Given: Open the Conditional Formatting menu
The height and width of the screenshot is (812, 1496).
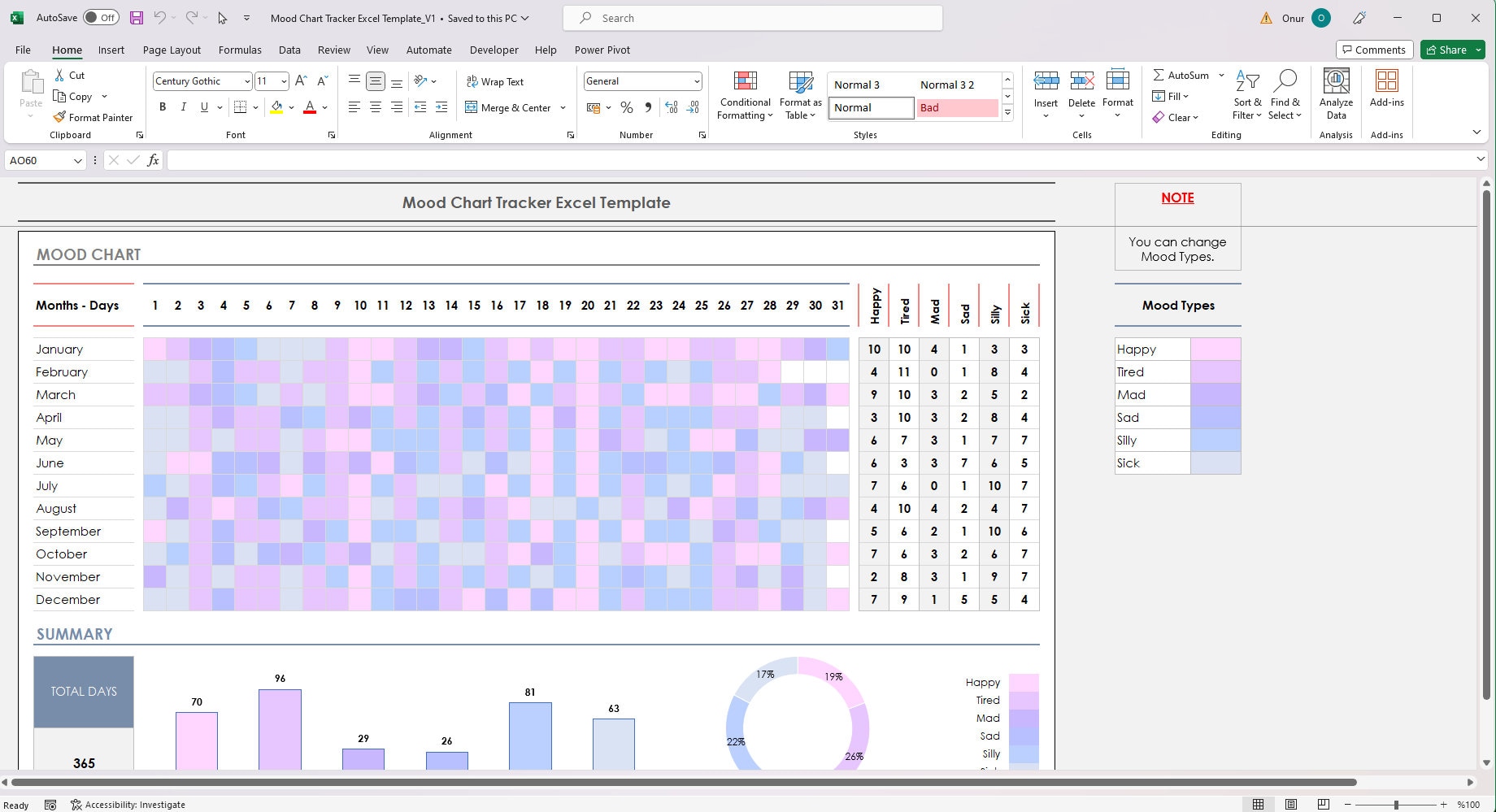Looking at the screenshot, I should 744,94.
